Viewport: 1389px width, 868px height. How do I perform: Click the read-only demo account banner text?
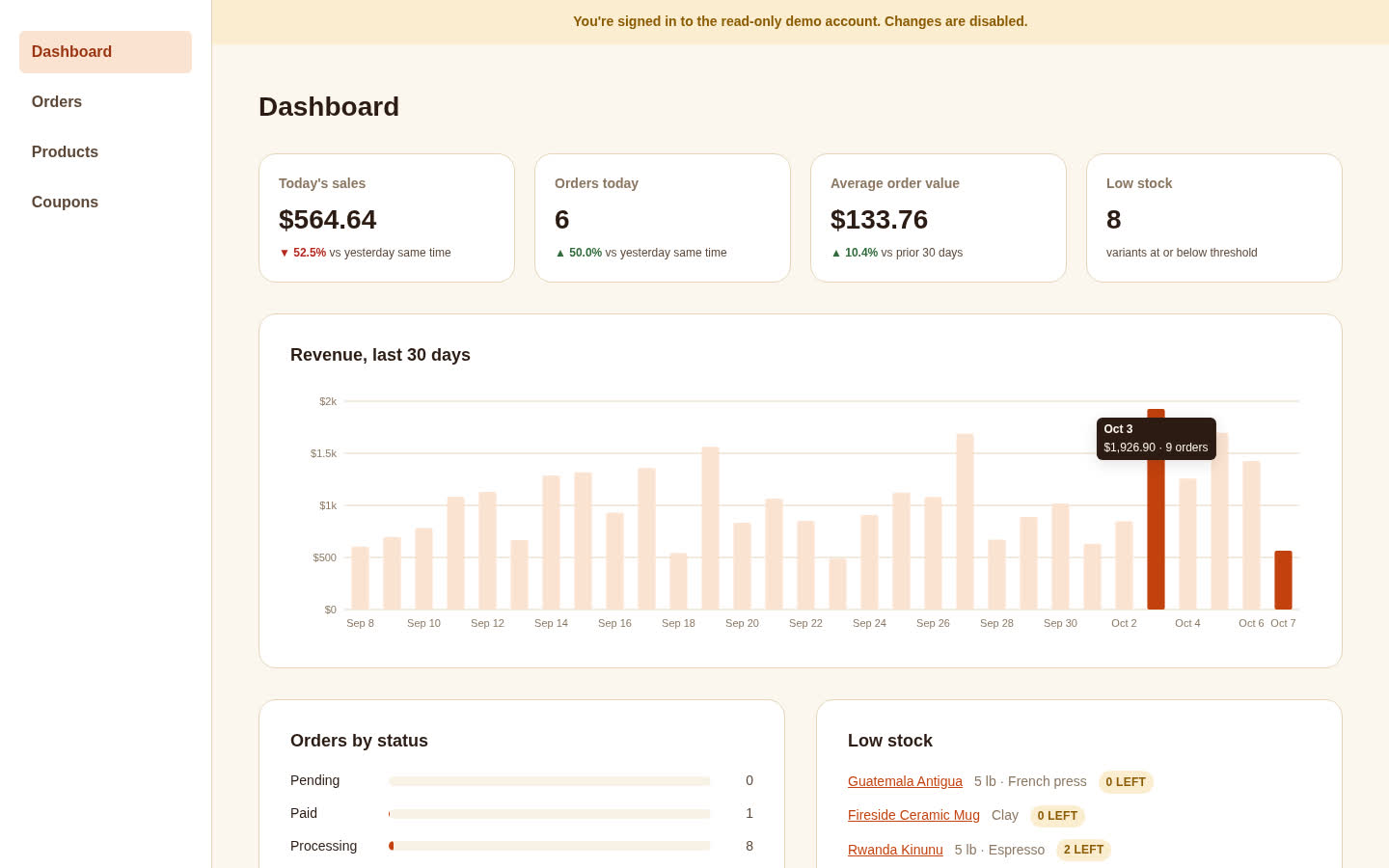[x=801, y=21]
